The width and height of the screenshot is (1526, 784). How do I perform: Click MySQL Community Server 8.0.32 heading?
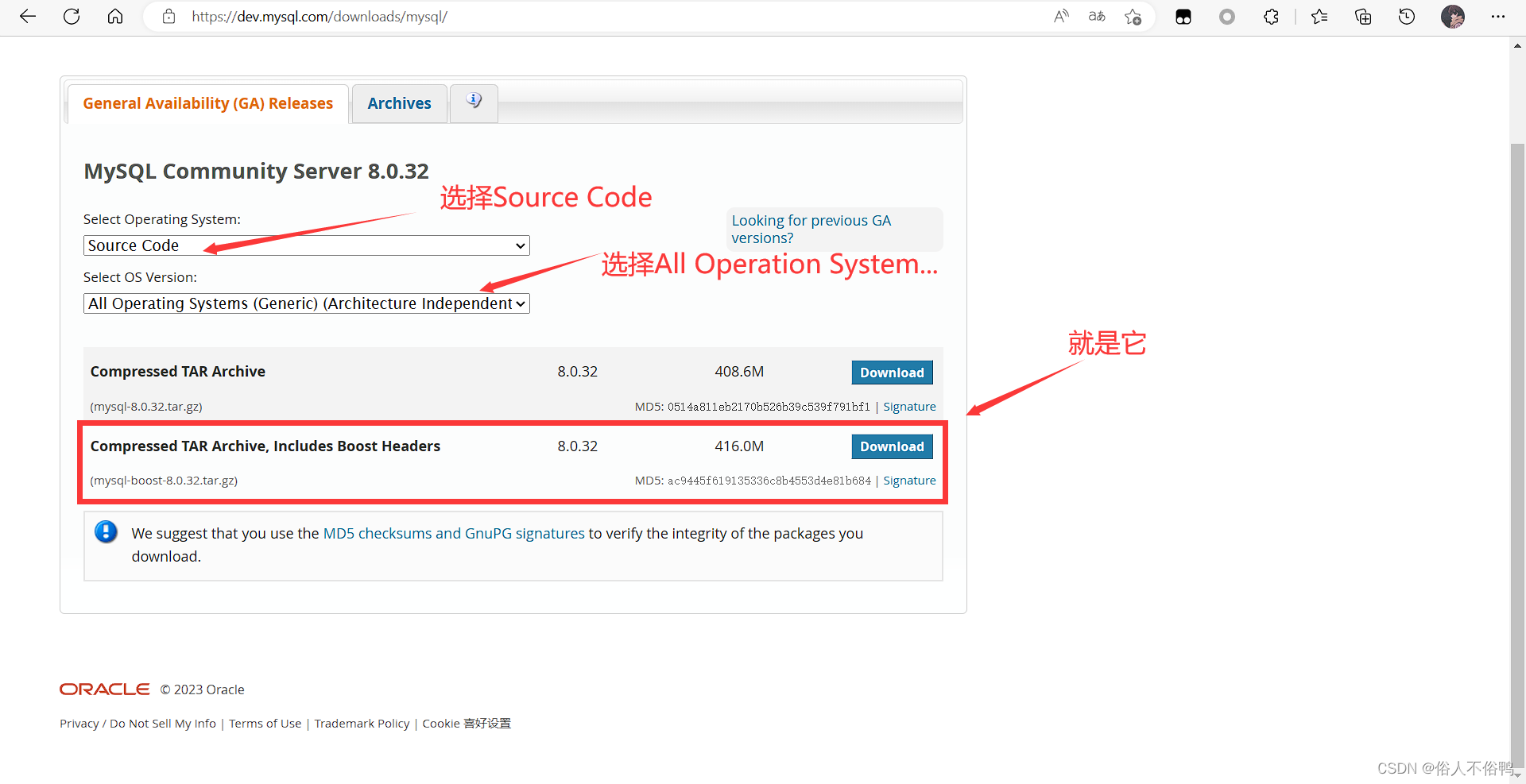point(256,172)
